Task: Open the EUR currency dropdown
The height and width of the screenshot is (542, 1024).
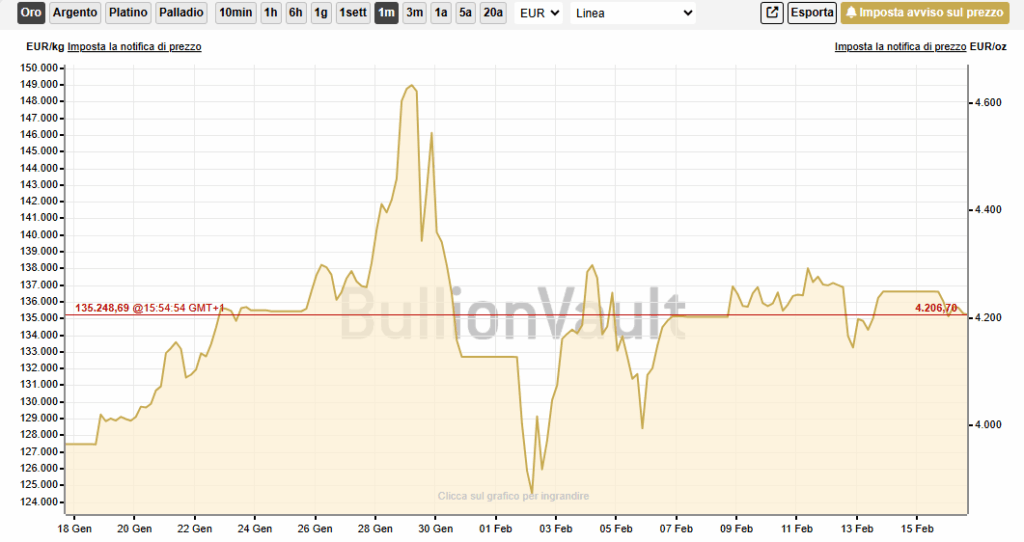Action: [539, 13]
